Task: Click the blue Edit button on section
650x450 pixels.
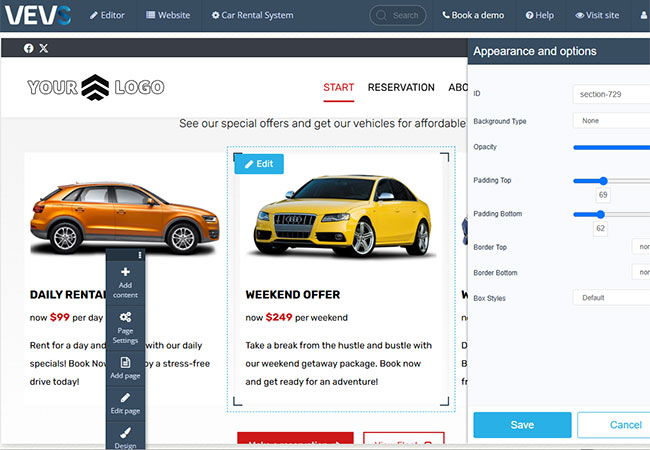Action: pyautogui.click(x=259, y=164)
